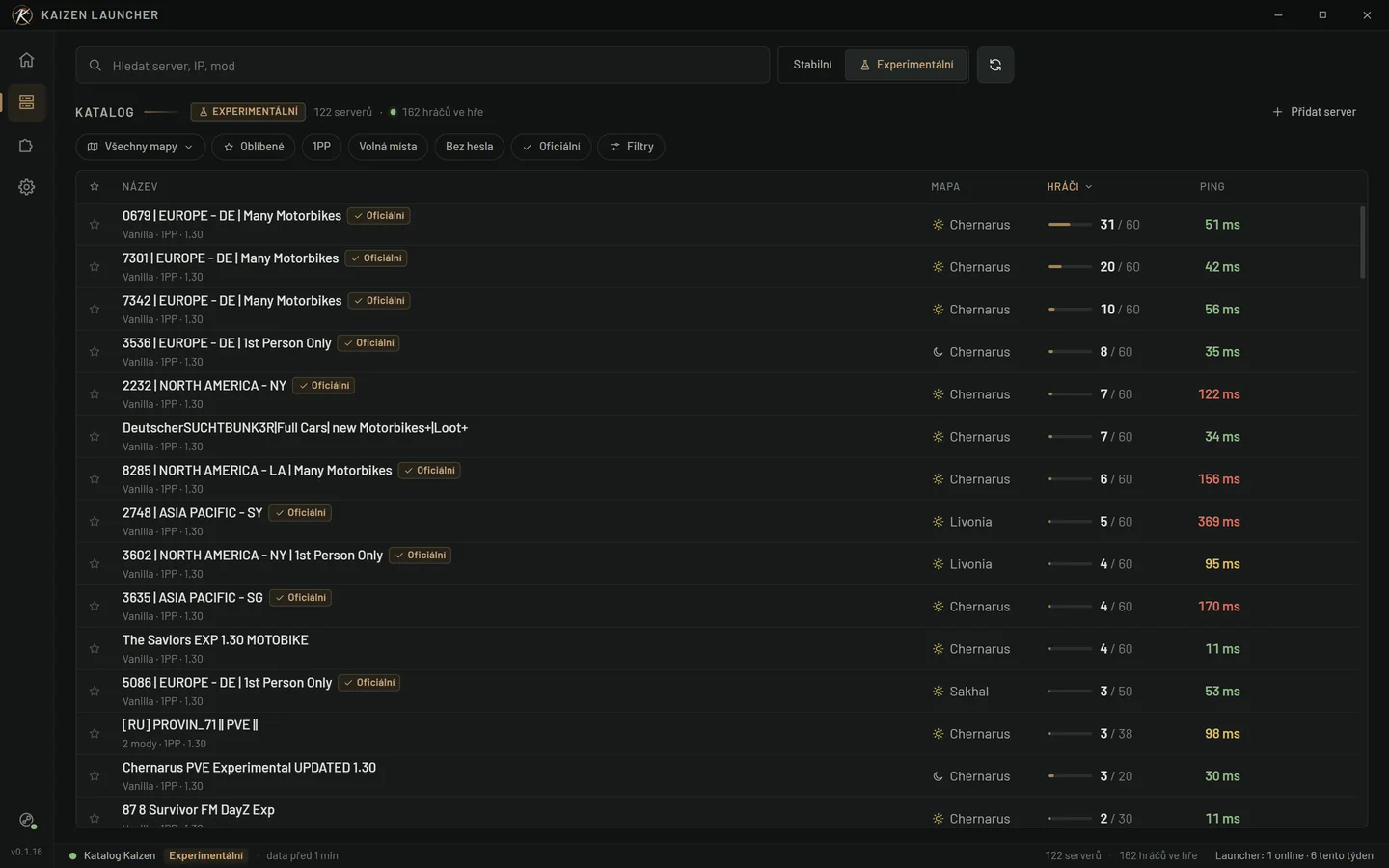
Task: Open the server list sidebar icon
Action: [x=26, y=102]
